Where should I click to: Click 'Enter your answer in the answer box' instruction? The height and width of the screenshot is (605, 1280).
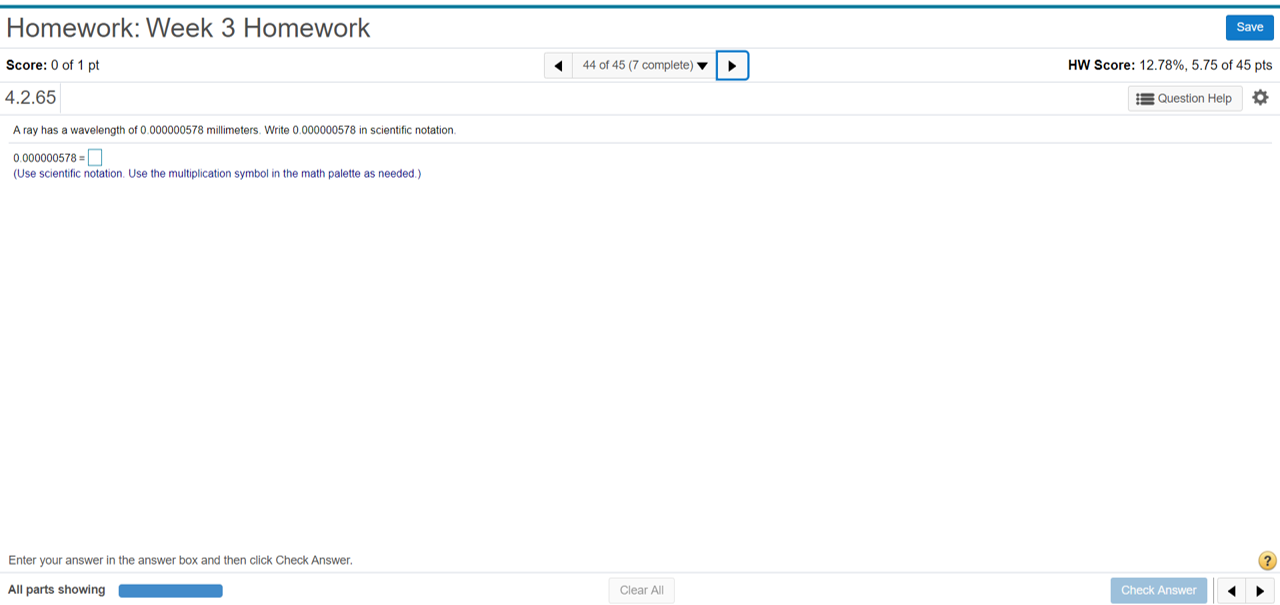[180, 560]
